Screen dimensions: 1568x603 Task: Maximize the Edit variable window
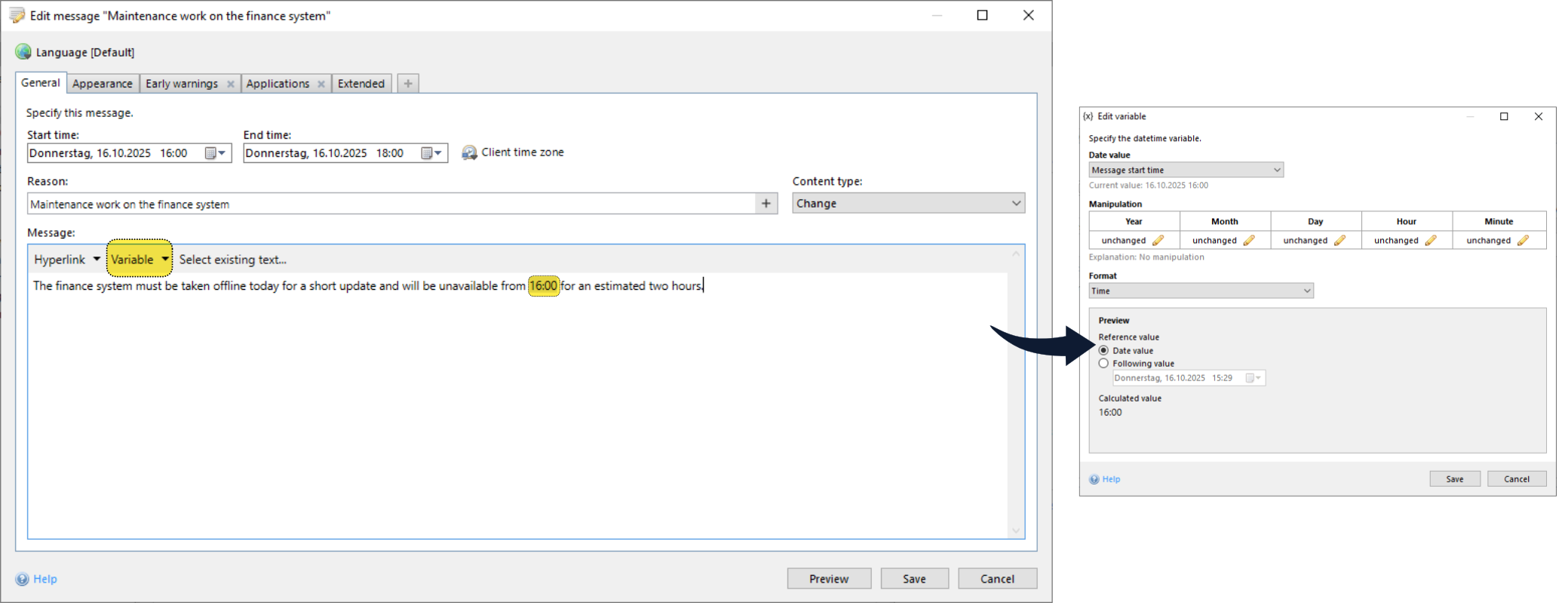point(1504,116)
